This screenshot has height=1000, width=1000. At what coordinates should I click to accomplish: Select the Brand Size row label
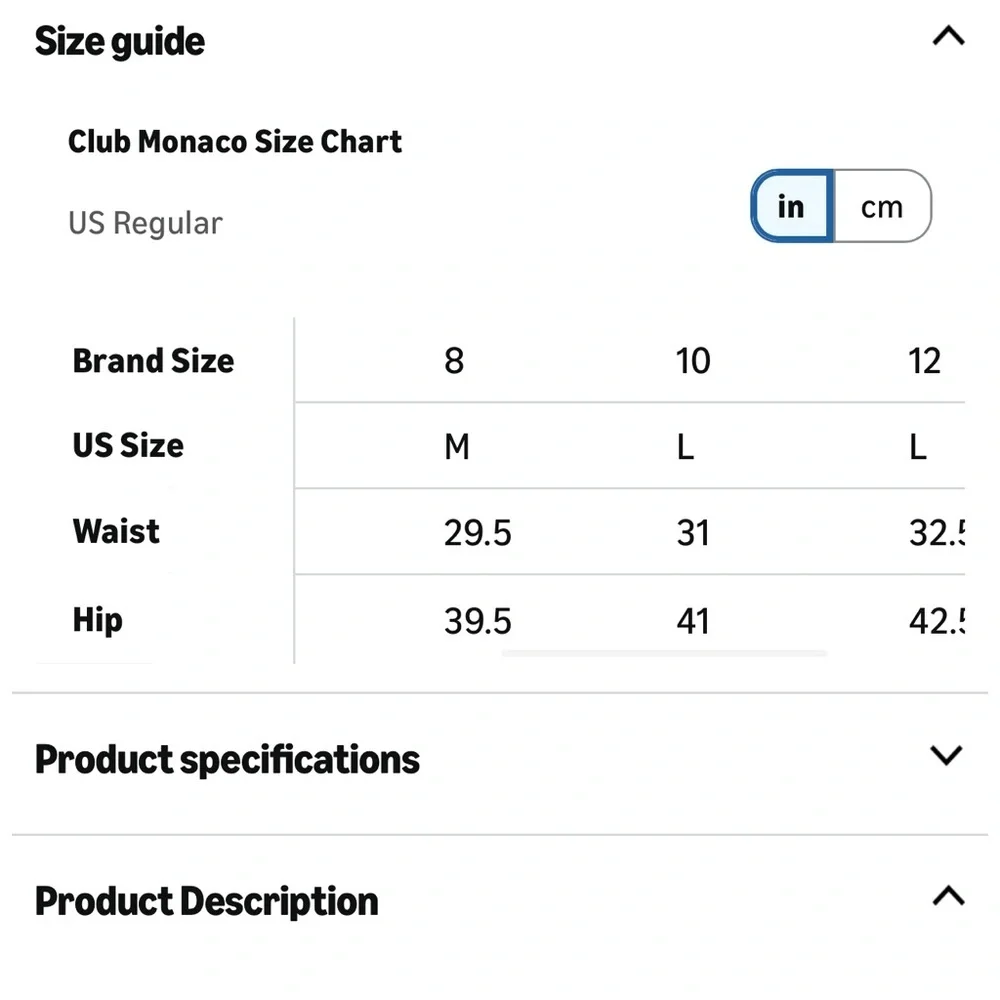pos(153,361)
